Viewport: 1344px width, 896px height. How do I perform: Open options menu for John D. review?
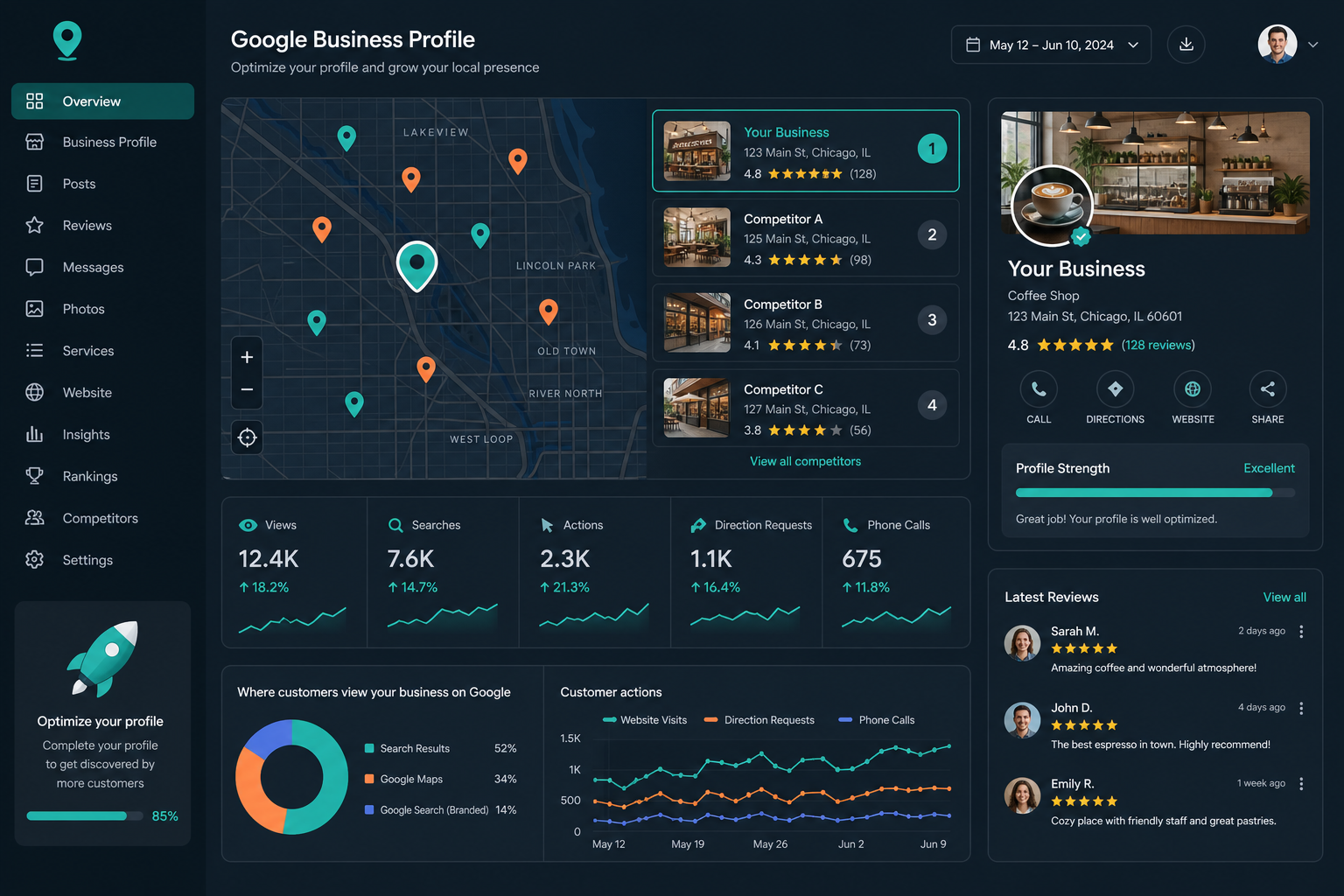pyautogui.click(x=1301, y=709)
